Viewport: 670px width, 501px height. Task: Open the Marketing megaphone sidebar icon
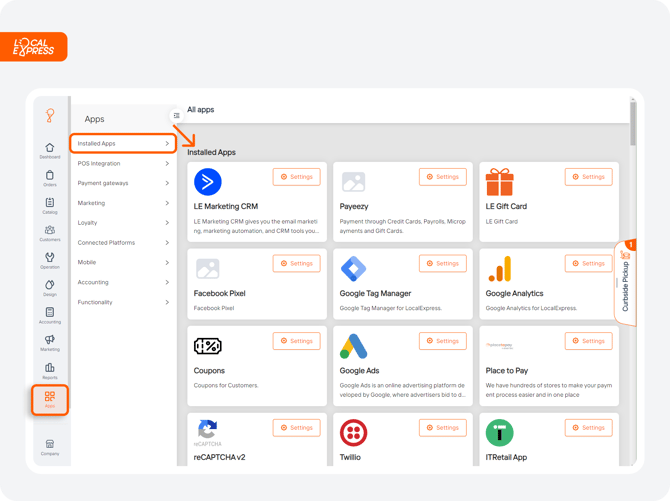tap(50, 342)
